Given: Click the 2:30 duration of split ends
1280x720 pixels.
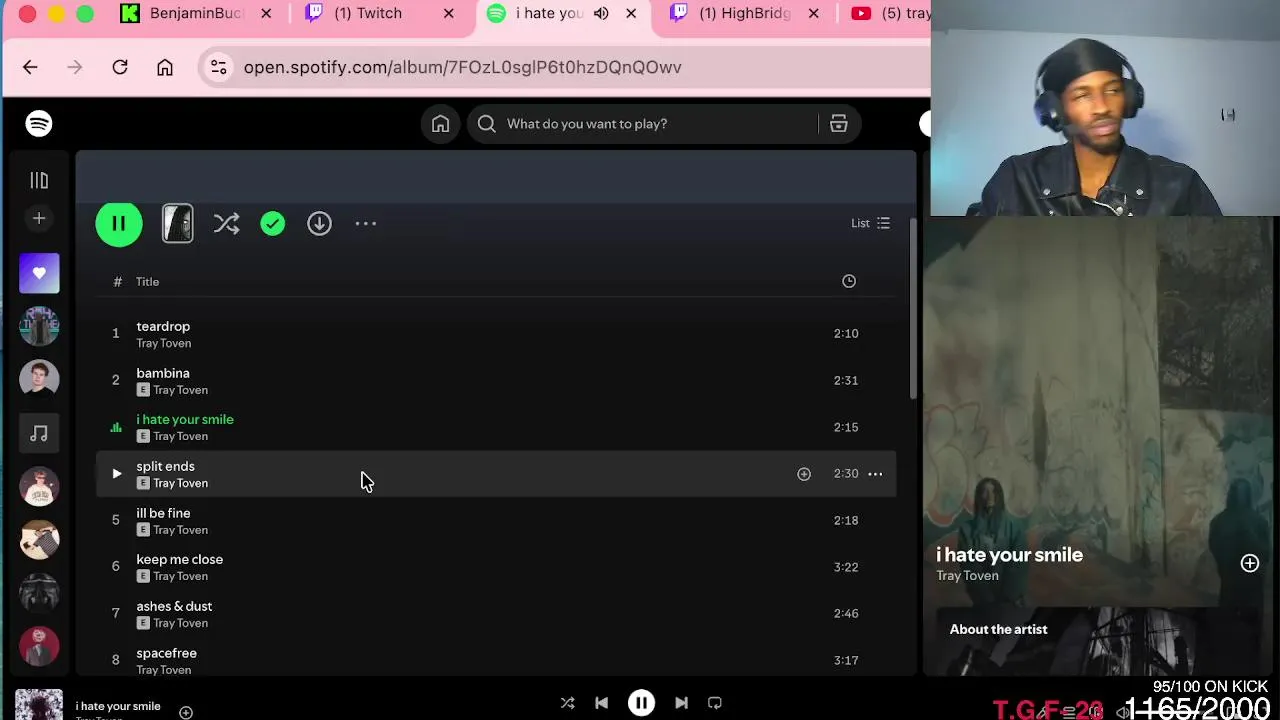Looking at the screenshot, I should [x=846, y=473].
